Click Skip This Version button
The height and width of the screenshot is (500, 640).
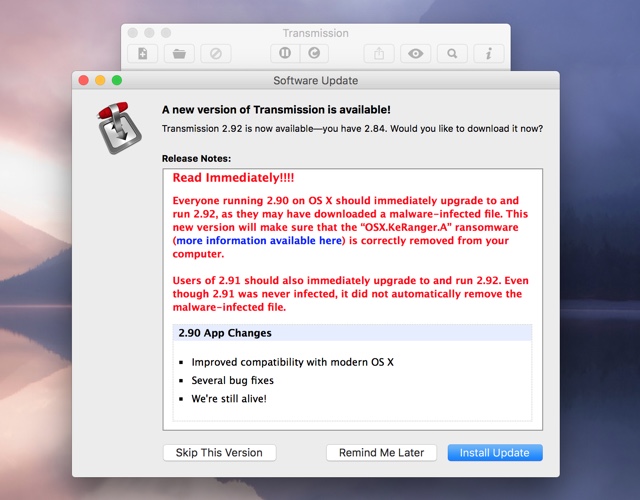[219, 453]
